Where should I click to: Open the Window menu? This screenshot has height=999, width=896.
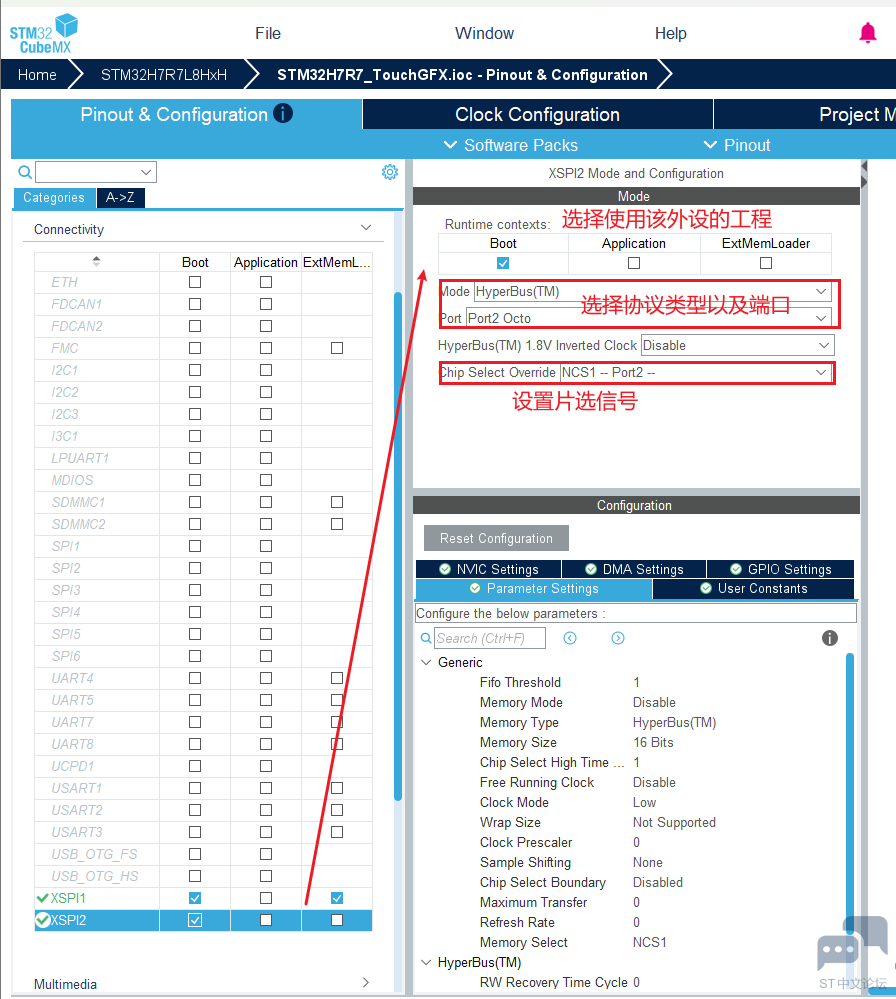[484, 33]
